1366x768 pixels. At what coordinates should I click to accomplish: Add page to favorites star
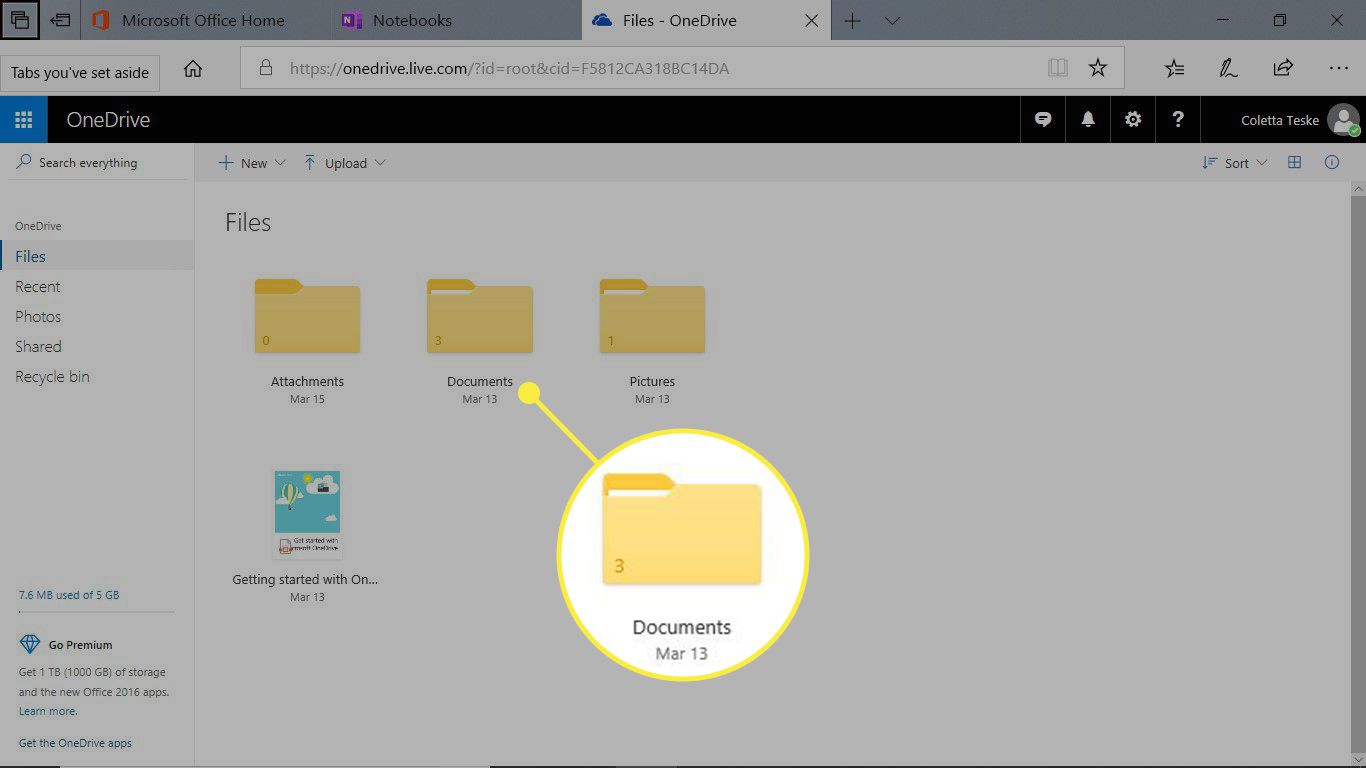pyautogui.click(x=1098, y=68)
